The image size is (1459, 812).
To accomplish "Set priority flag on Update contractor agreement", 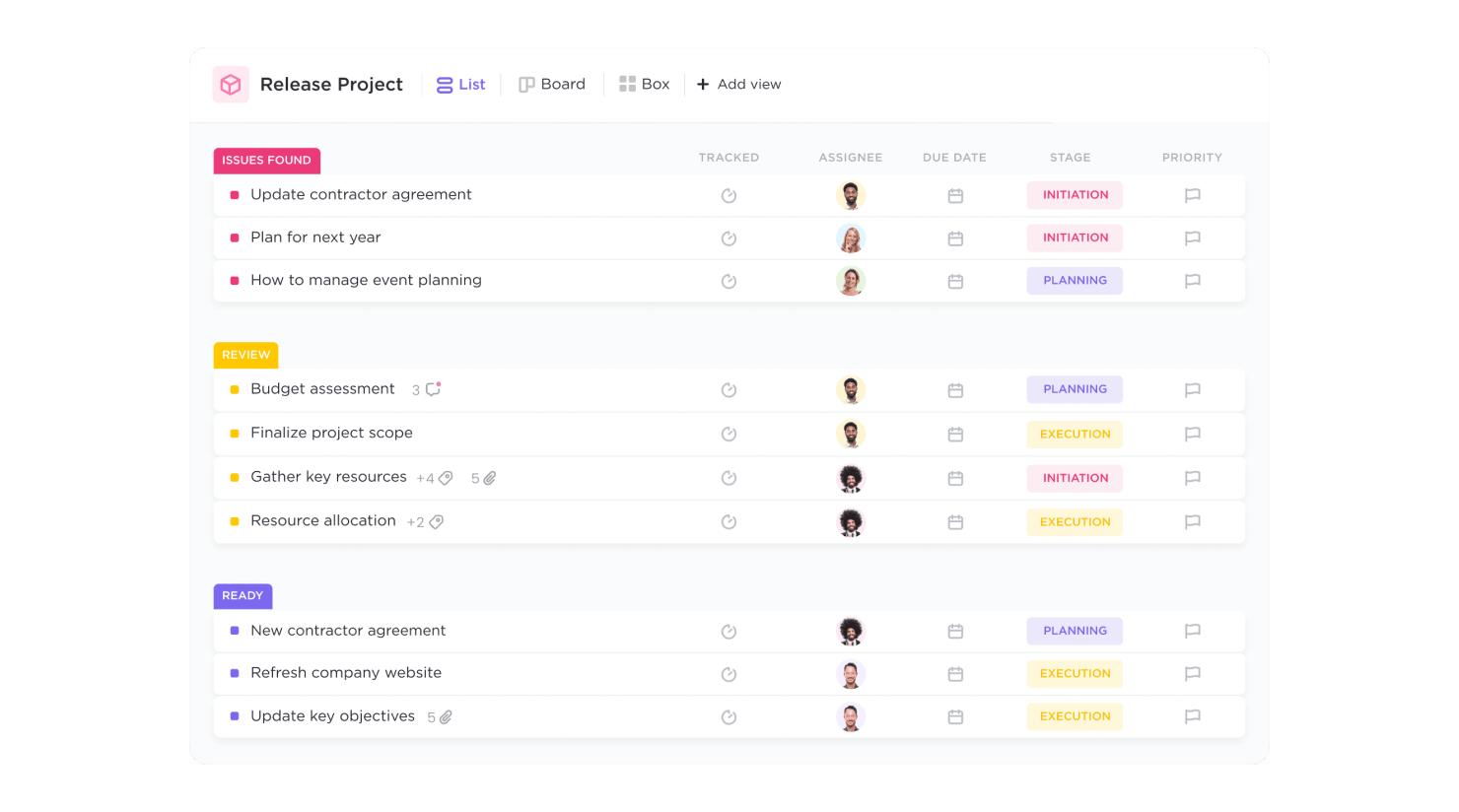I will (1192, 195).
